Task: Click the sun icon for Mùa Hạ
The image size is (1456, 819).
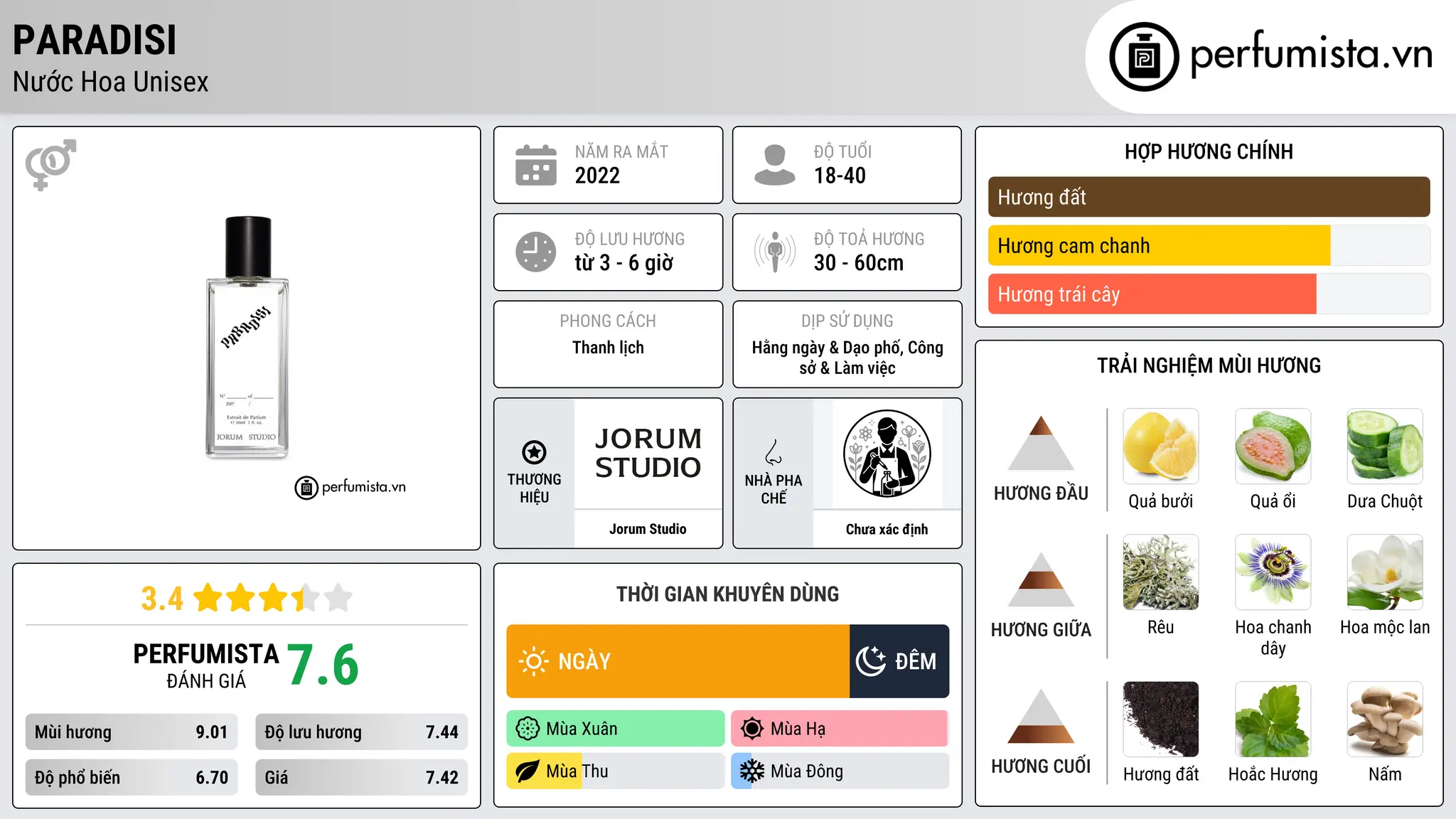Action: point(752,729)
